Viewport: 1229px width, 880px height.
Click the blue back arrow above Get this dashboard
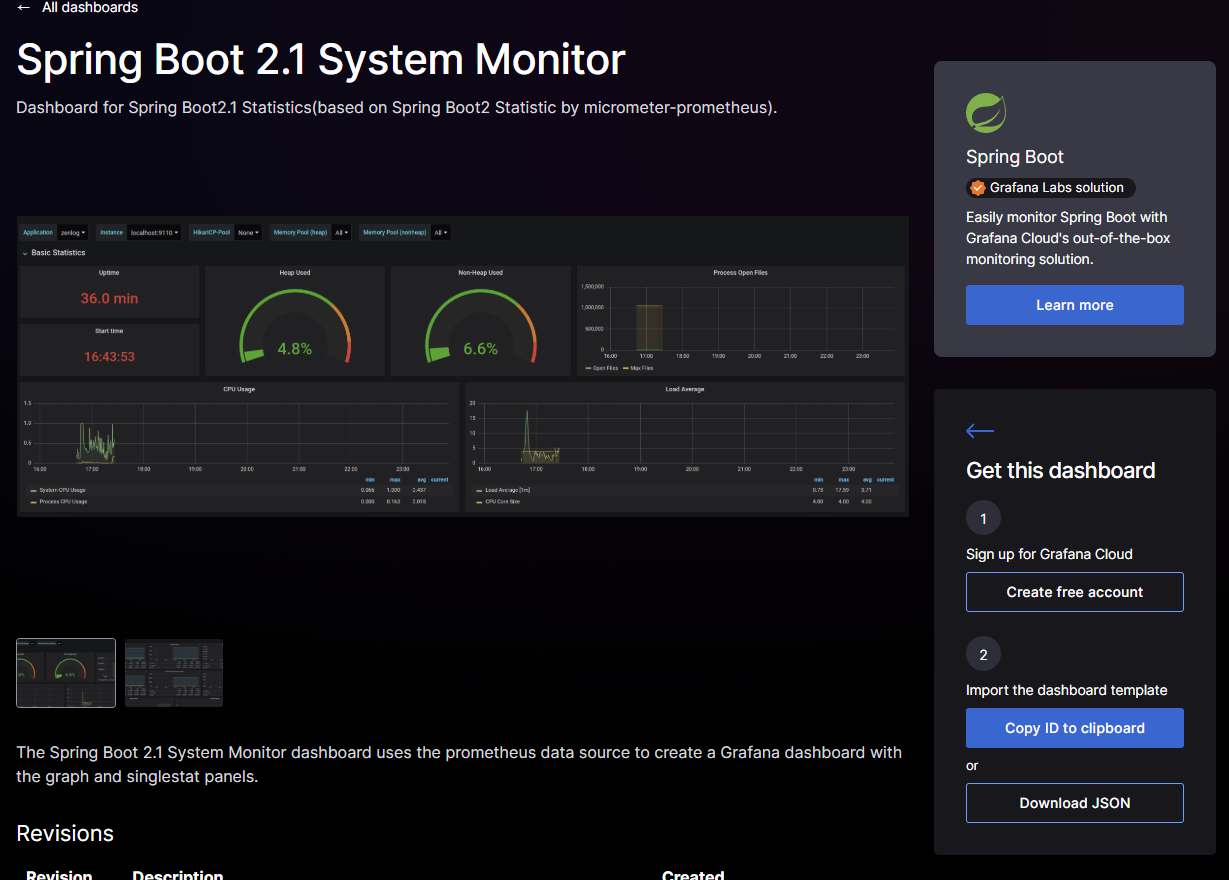click(x=980, y=431)
